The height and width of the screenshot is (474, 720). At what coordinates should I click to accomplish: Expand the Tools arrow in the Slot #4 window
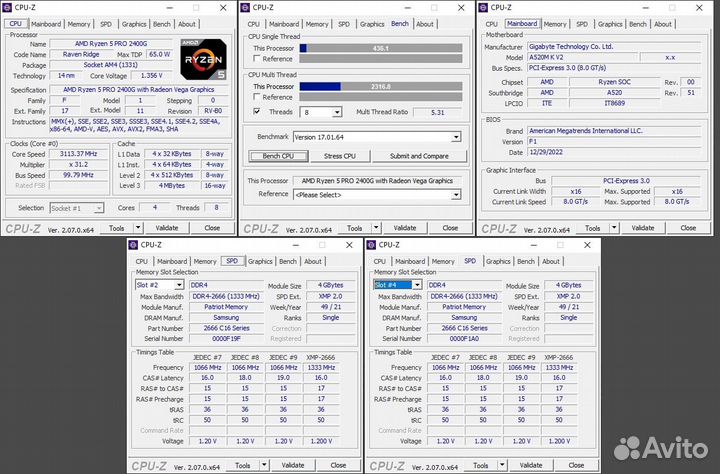(x=502, y=465)
